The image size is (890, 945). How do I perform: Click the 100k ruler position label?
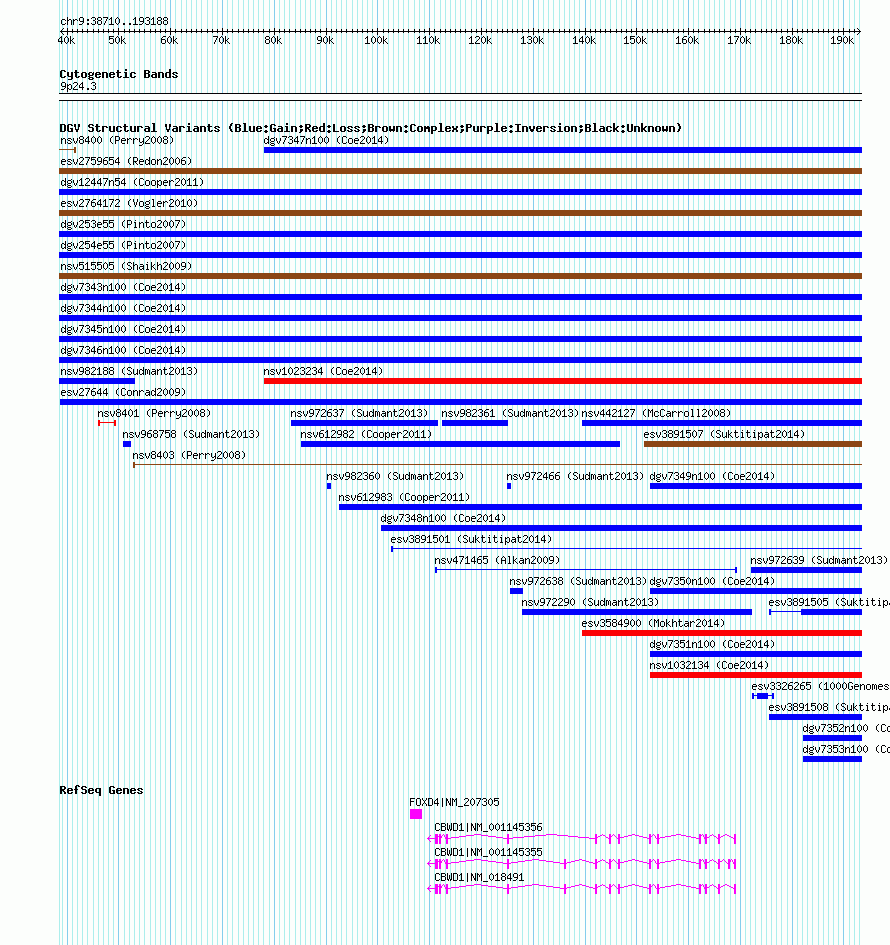pyautogui.click(x=376, y=40)
